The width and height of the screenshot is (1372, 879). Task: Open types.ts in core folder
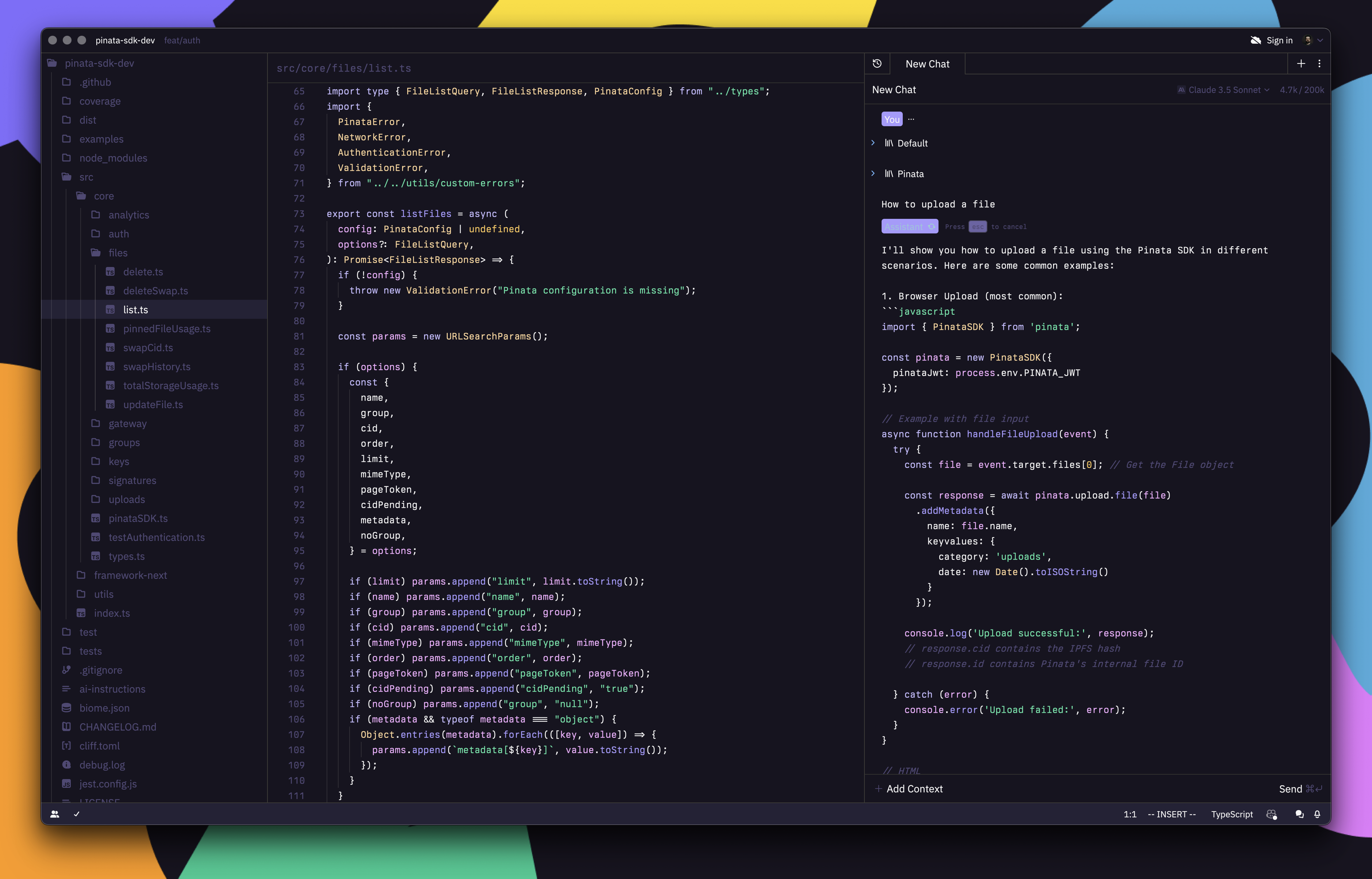coord(127,556)
